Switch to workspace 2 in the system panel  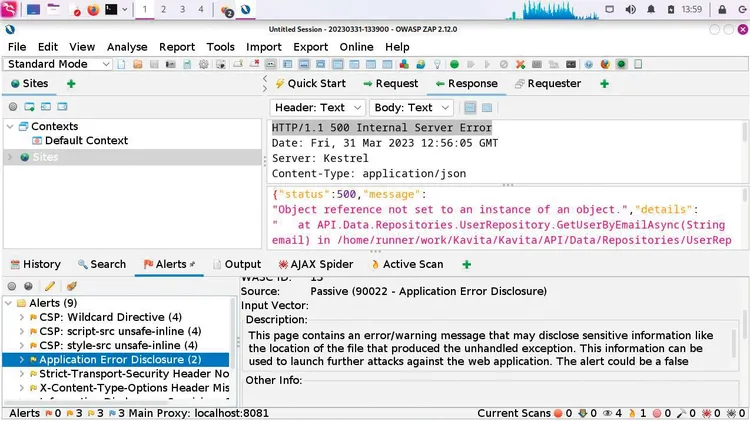(x=164, y=10)
